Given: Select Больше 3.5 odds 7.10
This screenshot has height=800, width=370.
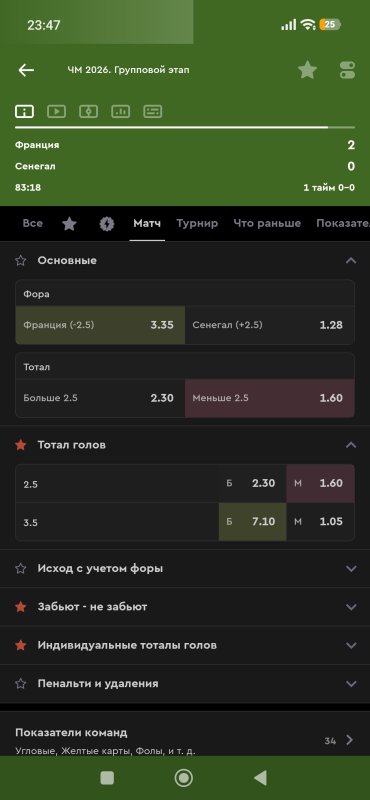Looking at the screenshot, I should click(x=253, y=522).
